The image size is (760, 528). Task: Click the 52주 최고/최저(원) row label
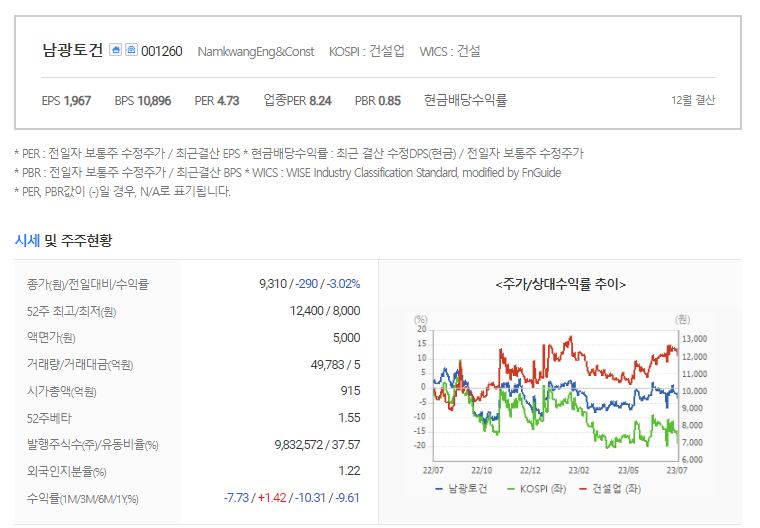point(71,311)
